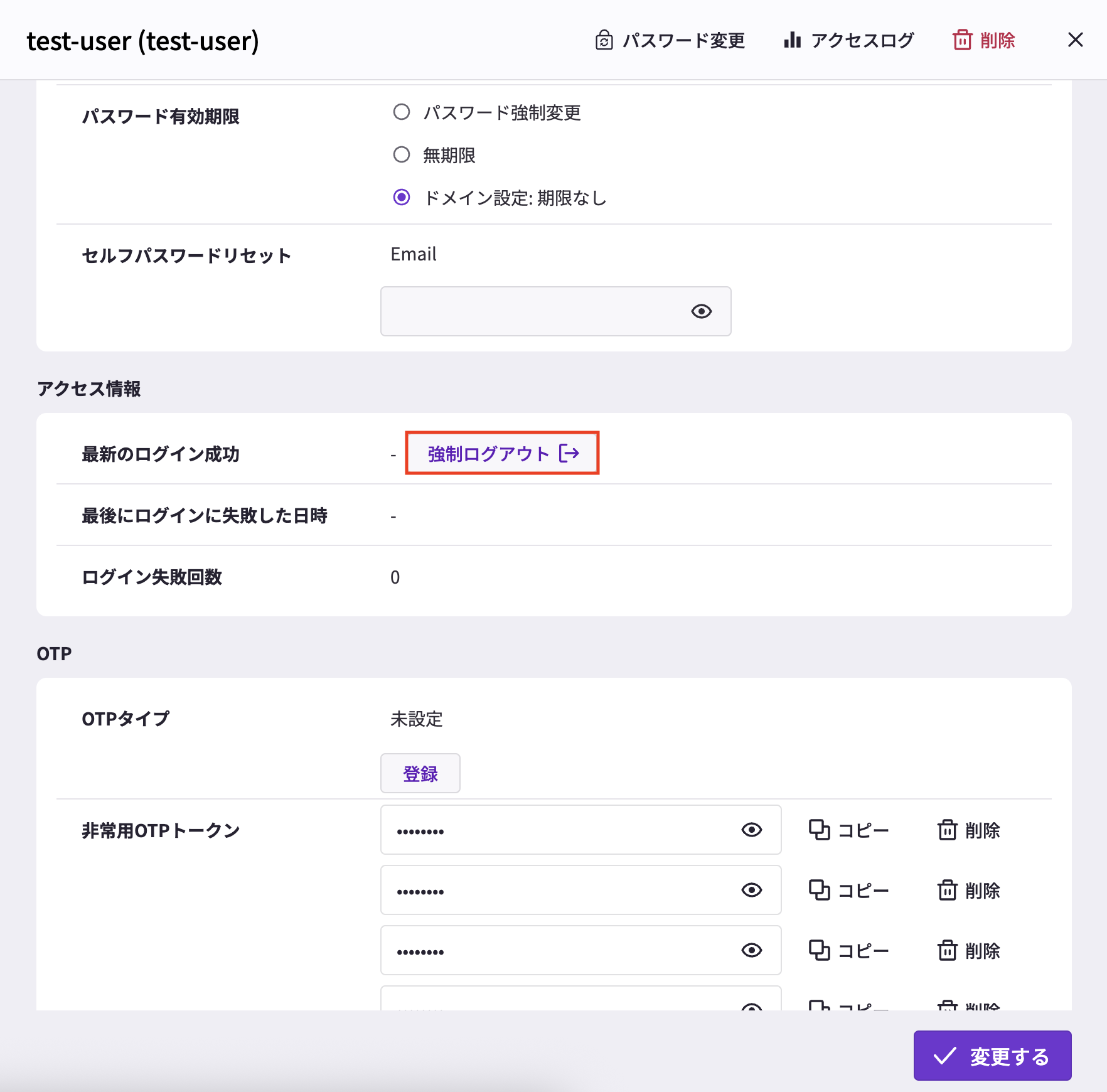Click the アクセスログ text in header
This screenshot has width=1107, height=1092.
(x=862, y=40)
